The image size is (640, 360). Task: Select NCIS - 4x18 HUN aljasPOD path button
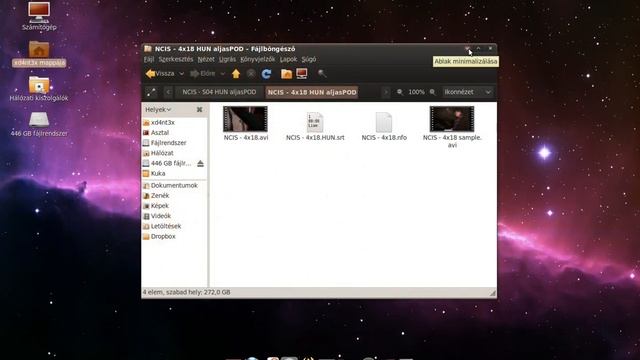(x=312, y=92)
